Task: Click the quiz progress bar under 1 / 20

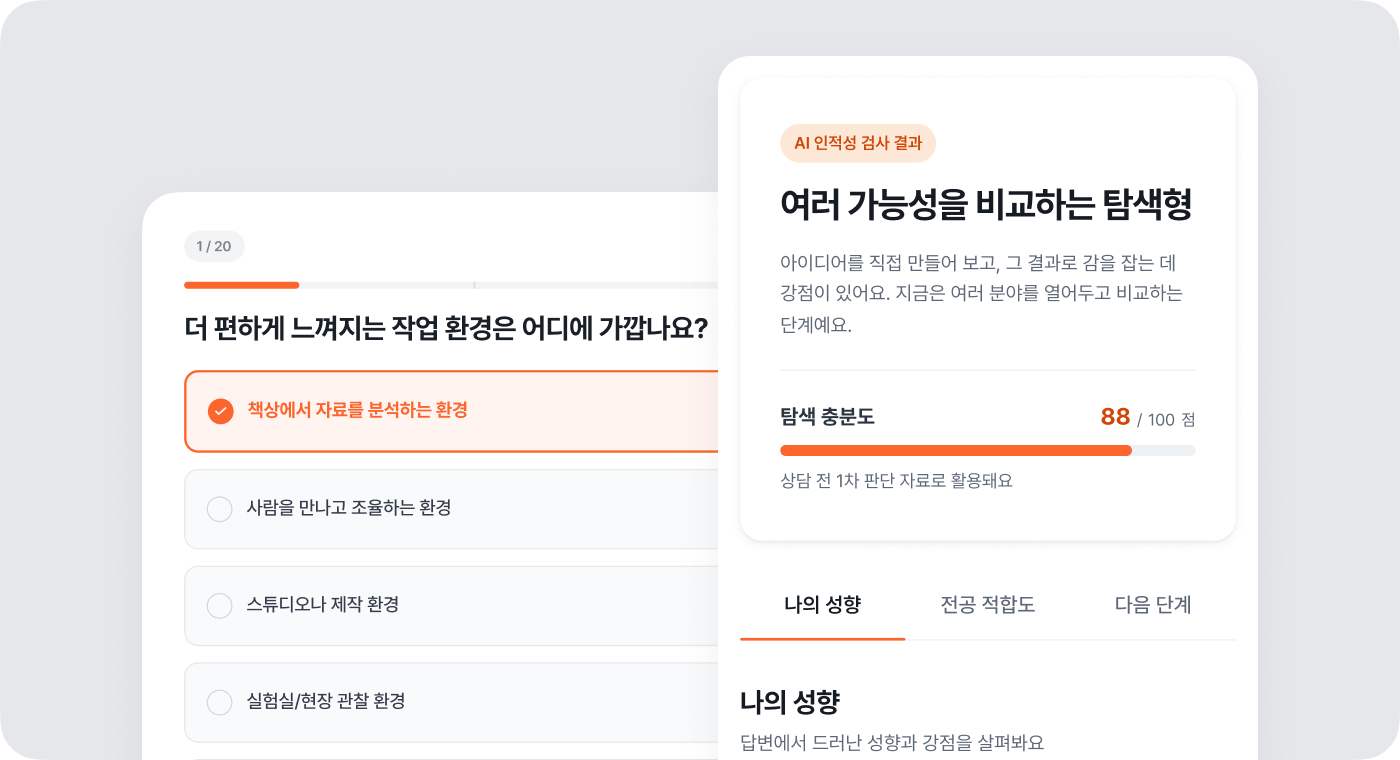Action: click(452, 285)
